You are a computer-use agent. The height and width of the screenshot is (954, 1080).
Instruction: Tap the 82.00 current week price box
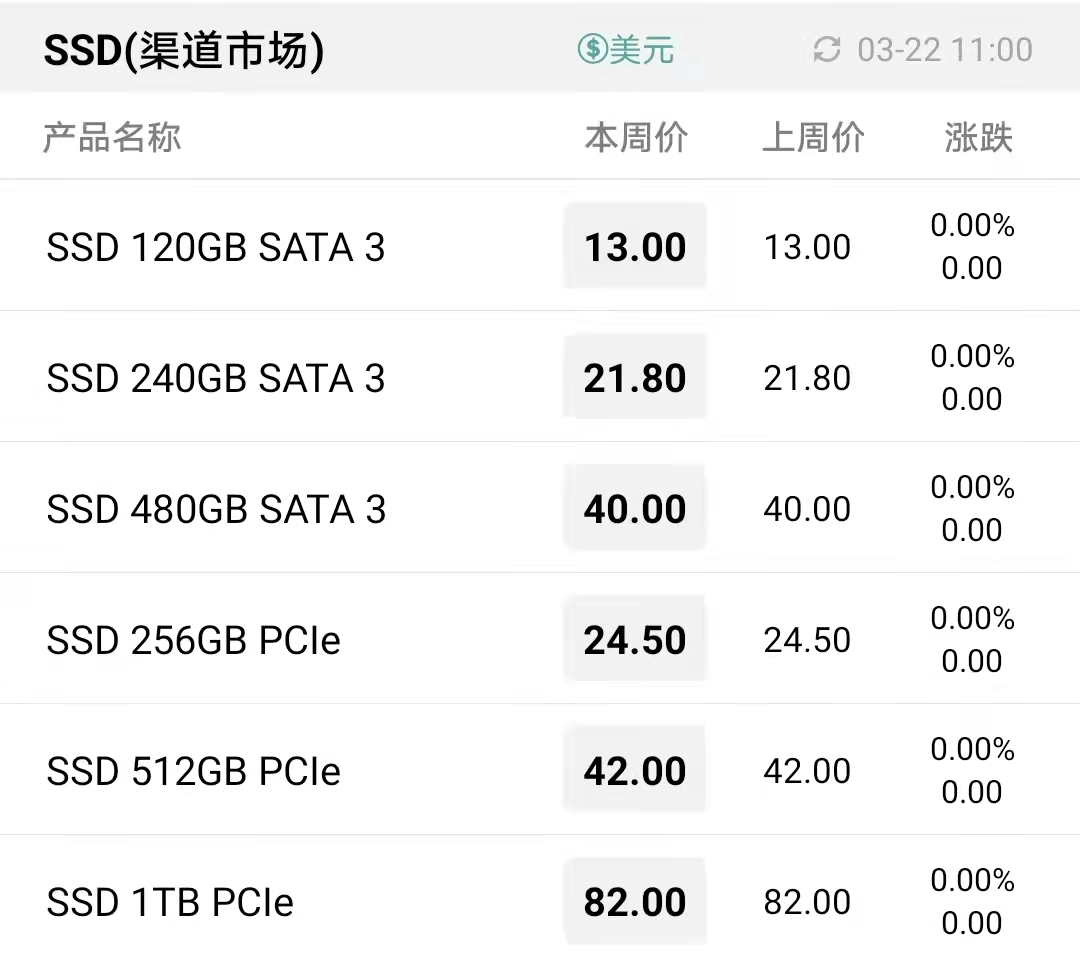635,901
